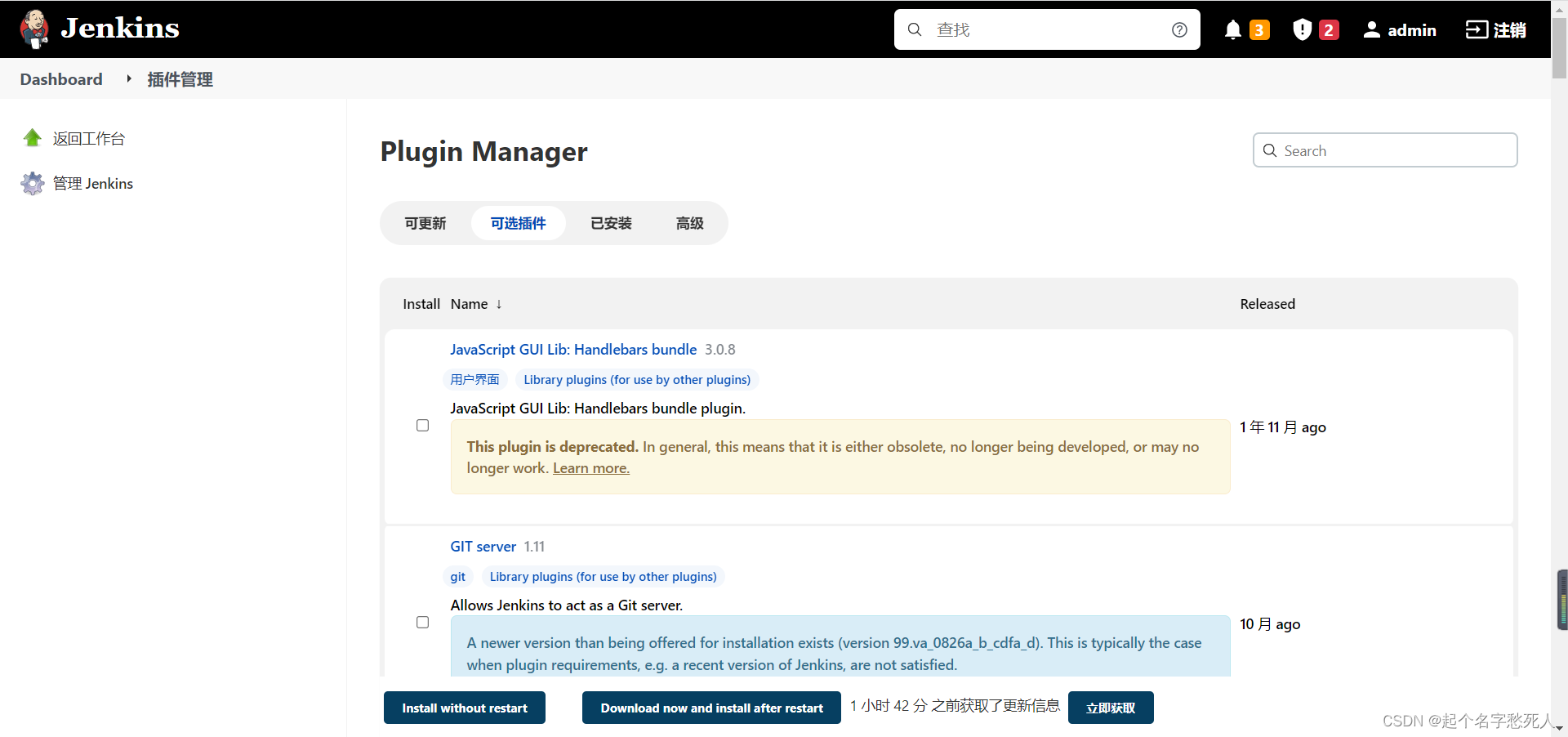The width and height of the screenshot is (1568, 737).
Task: Click the 注销 logout link
Action: 1510,30
